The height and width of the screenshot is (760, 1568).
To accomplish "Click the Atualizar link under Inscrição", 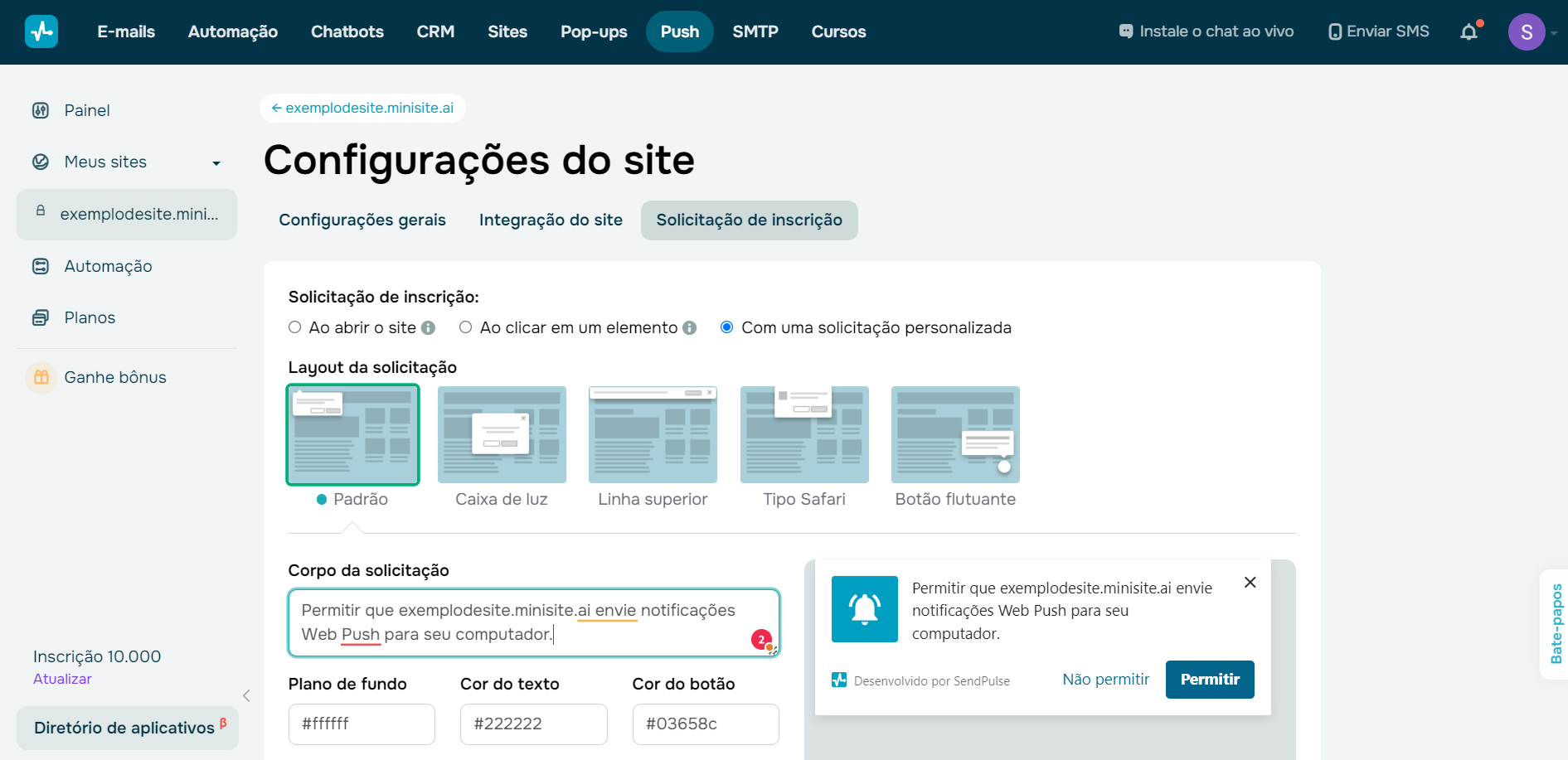I will point(62,678).
